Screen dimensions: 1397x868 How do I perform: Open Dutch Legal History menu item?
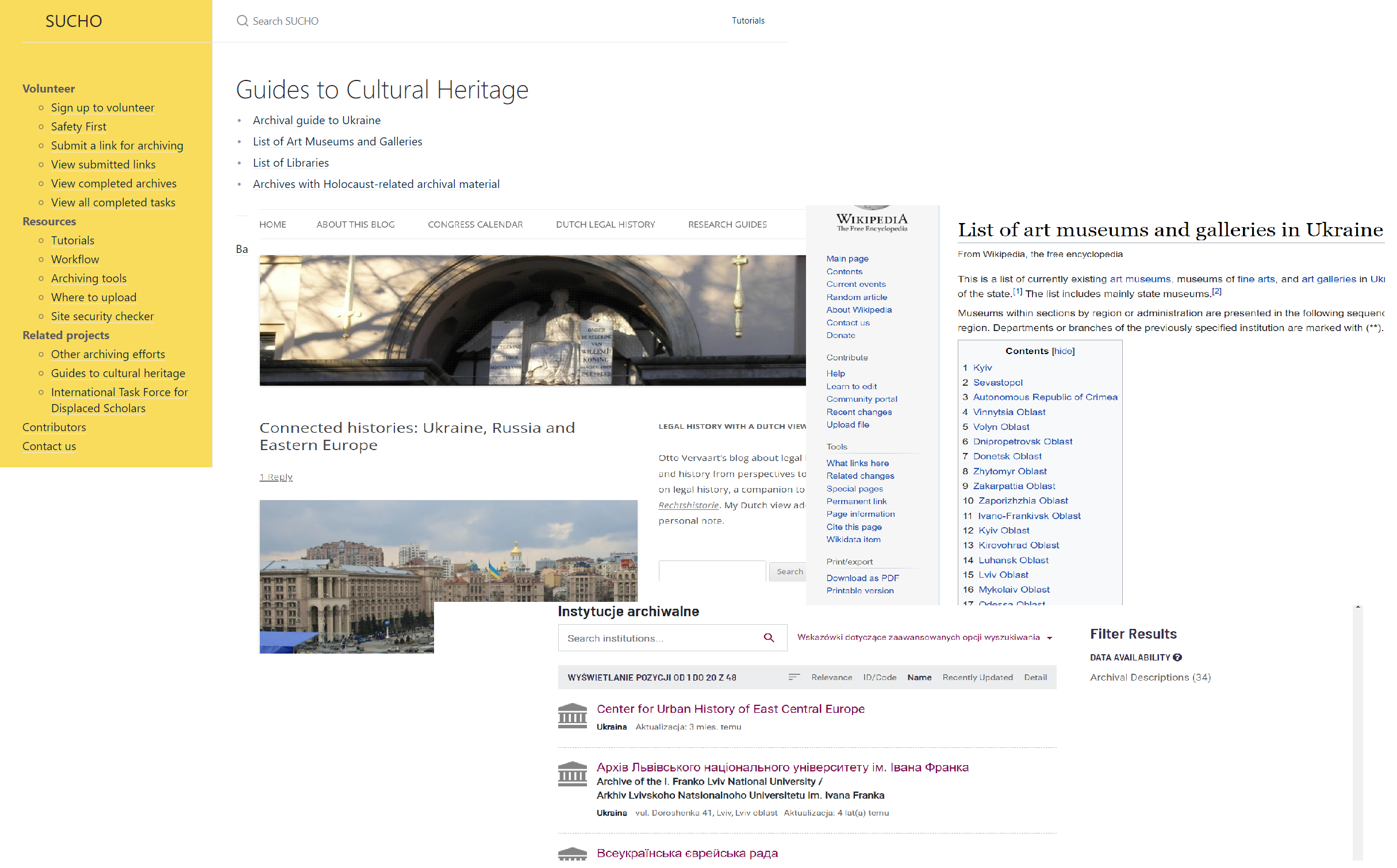[605, 225]
